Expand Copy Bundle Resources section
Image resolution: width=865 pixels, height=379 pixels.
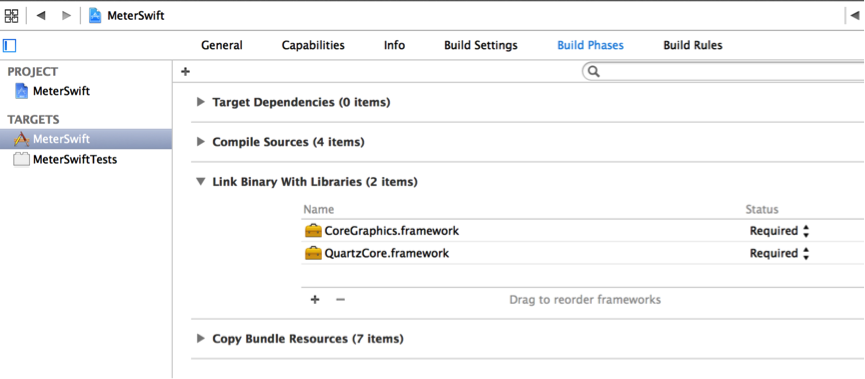(201, 338)
